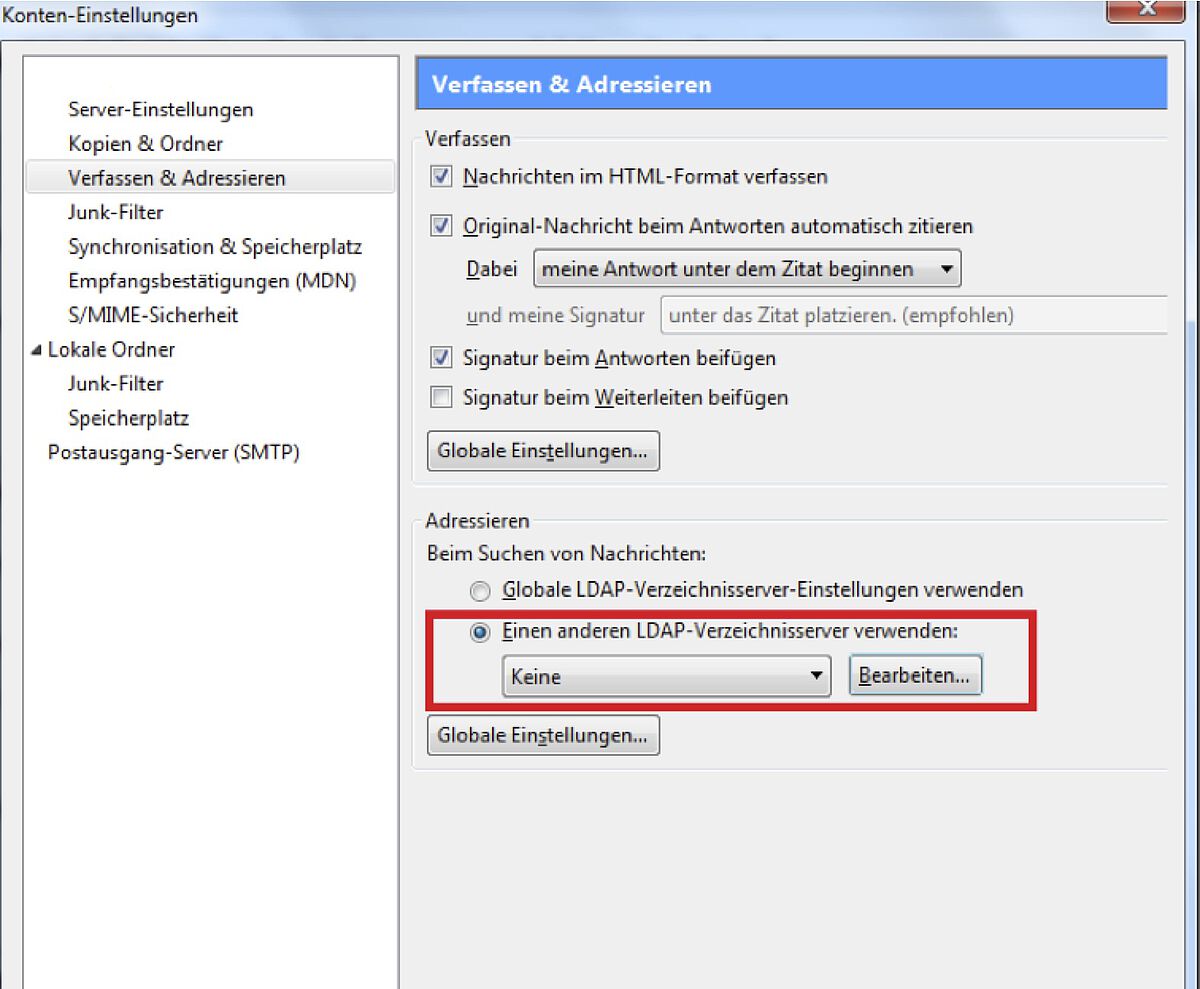This screenshot has width=1200, height=989.
Task: Collapse the Lokale Ordner tree node
Action: (37, 350)
